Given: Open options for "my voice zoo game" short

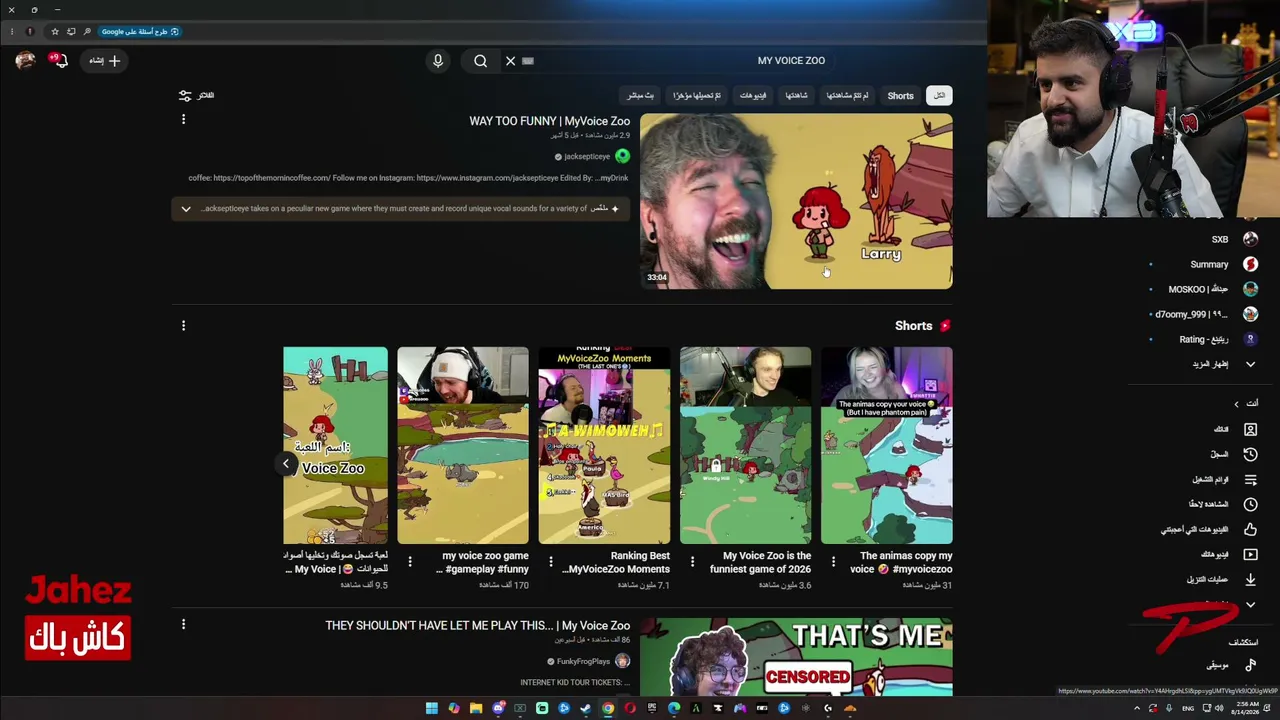Looking at the screenshot, I should 409,562.
